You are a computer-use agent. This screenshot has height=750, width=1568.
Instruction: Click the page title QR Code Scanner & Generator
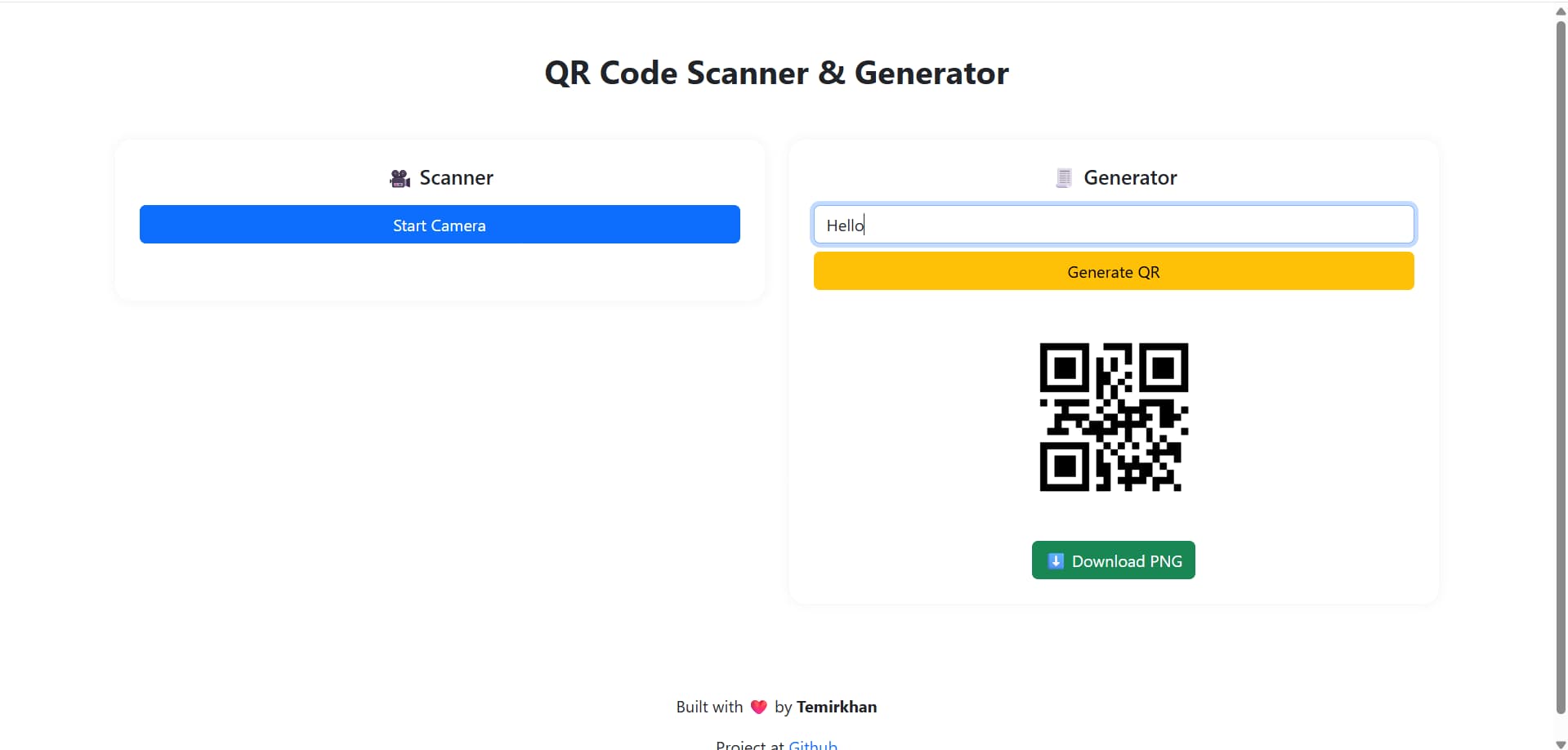point(776,74)
